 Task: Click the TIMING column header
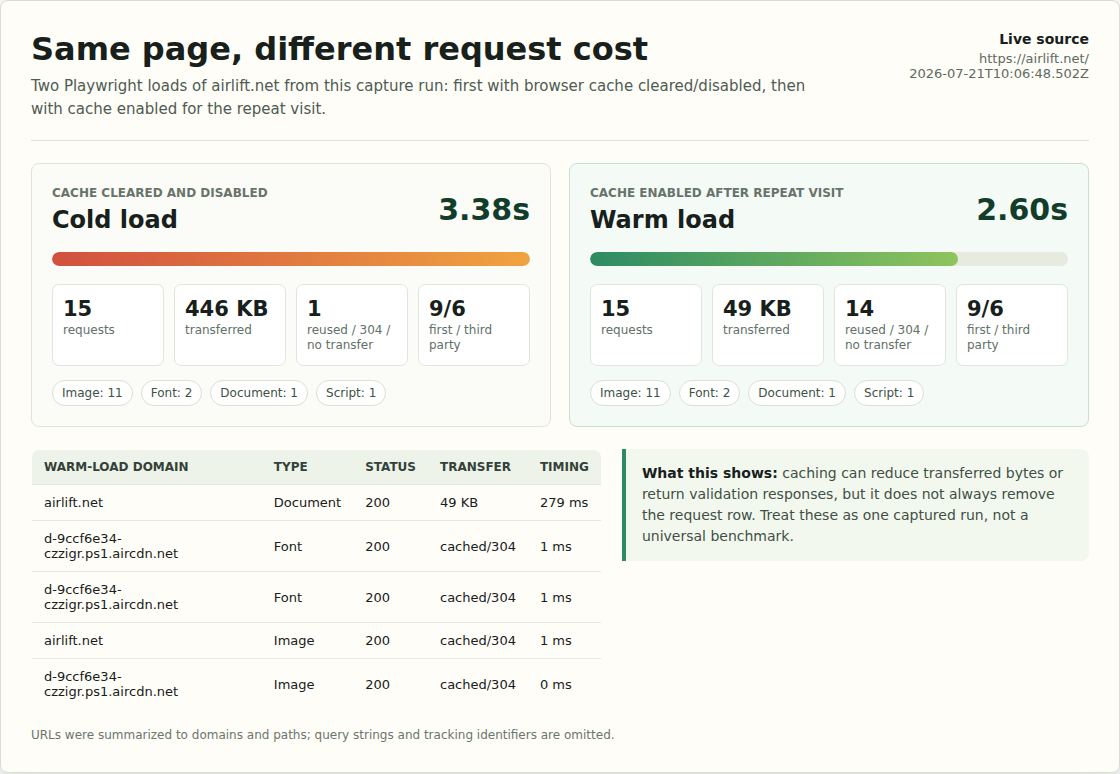[564, 466]
